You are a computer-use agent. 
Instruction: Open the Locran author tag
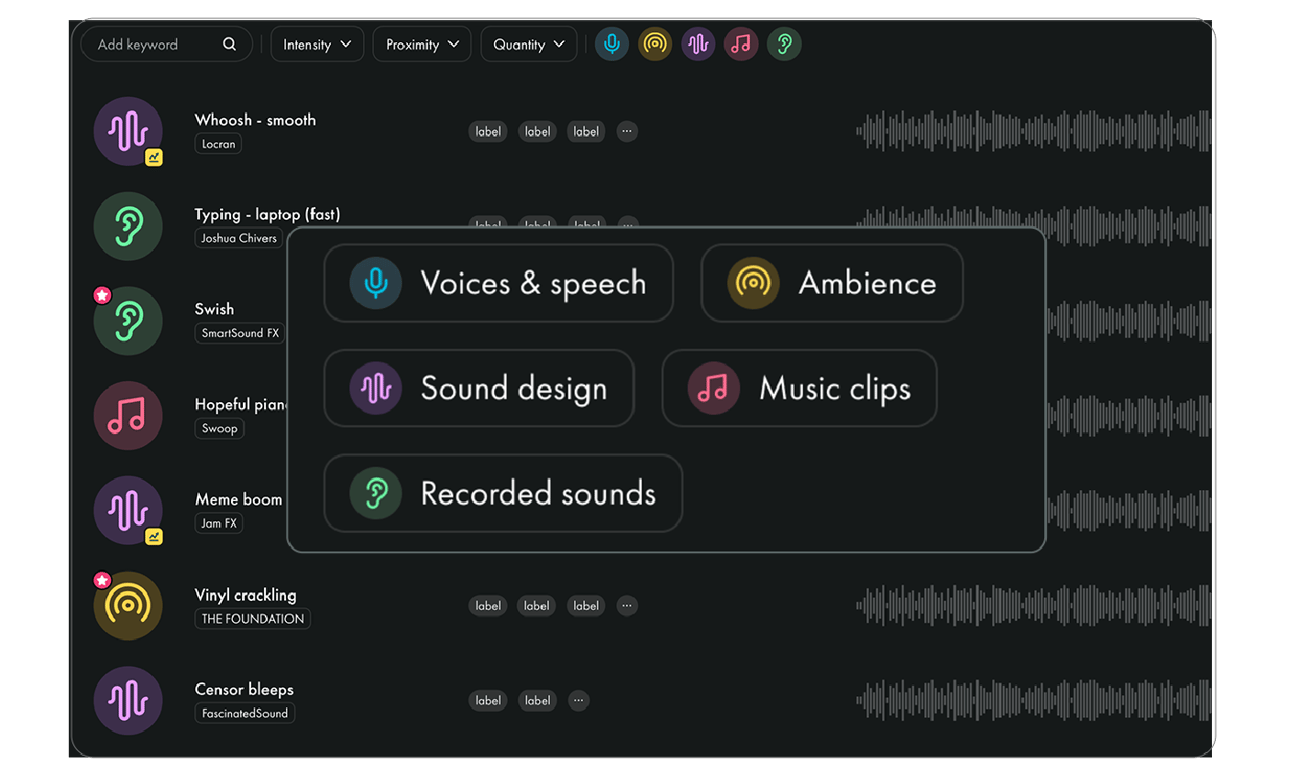[x=218, y=144]
